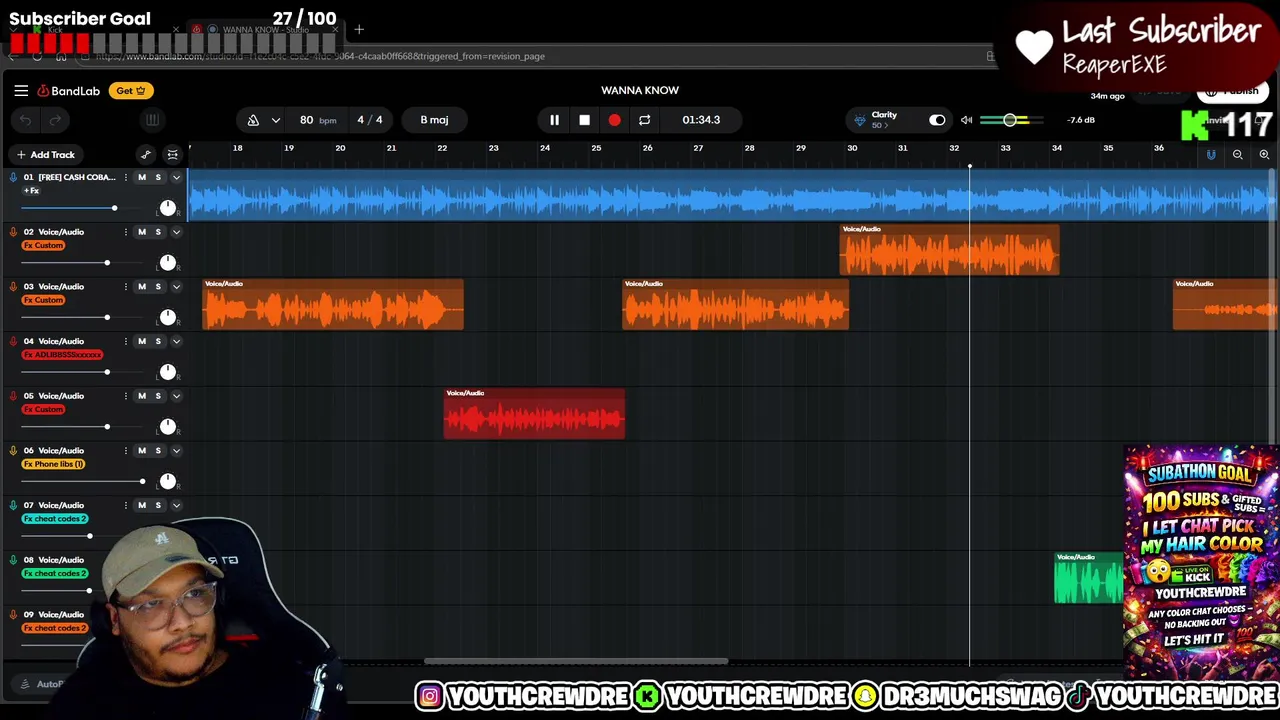Expand track 01 with its chevron
This screenshot has width=1280, height=720.
coord(176,177)
